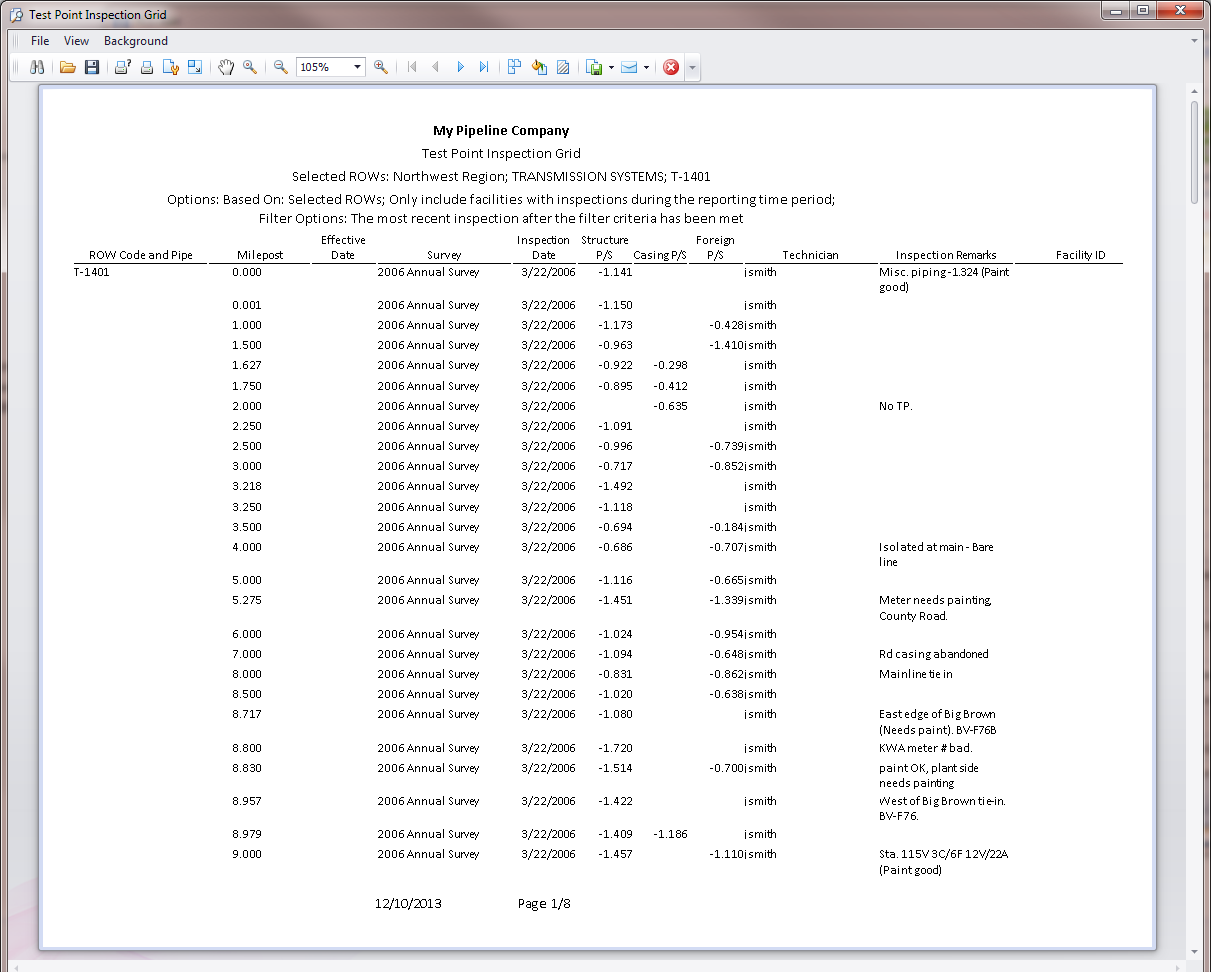Click the 'No TP.' inspection remark
The height and width of the screenshot is (972, 1211).
coord(896,406)
